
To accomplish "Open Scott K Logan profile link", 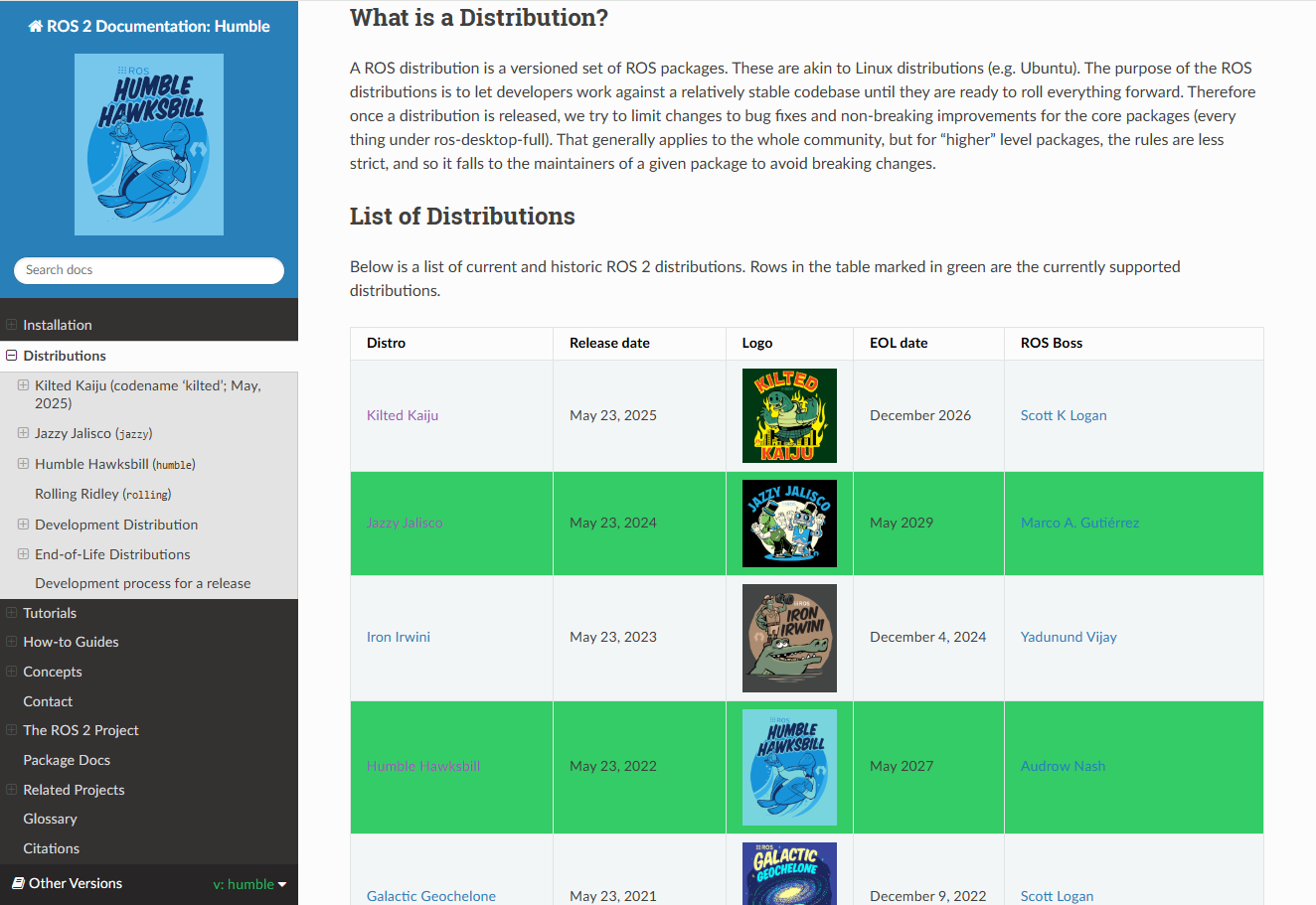I will (1064, 415).
